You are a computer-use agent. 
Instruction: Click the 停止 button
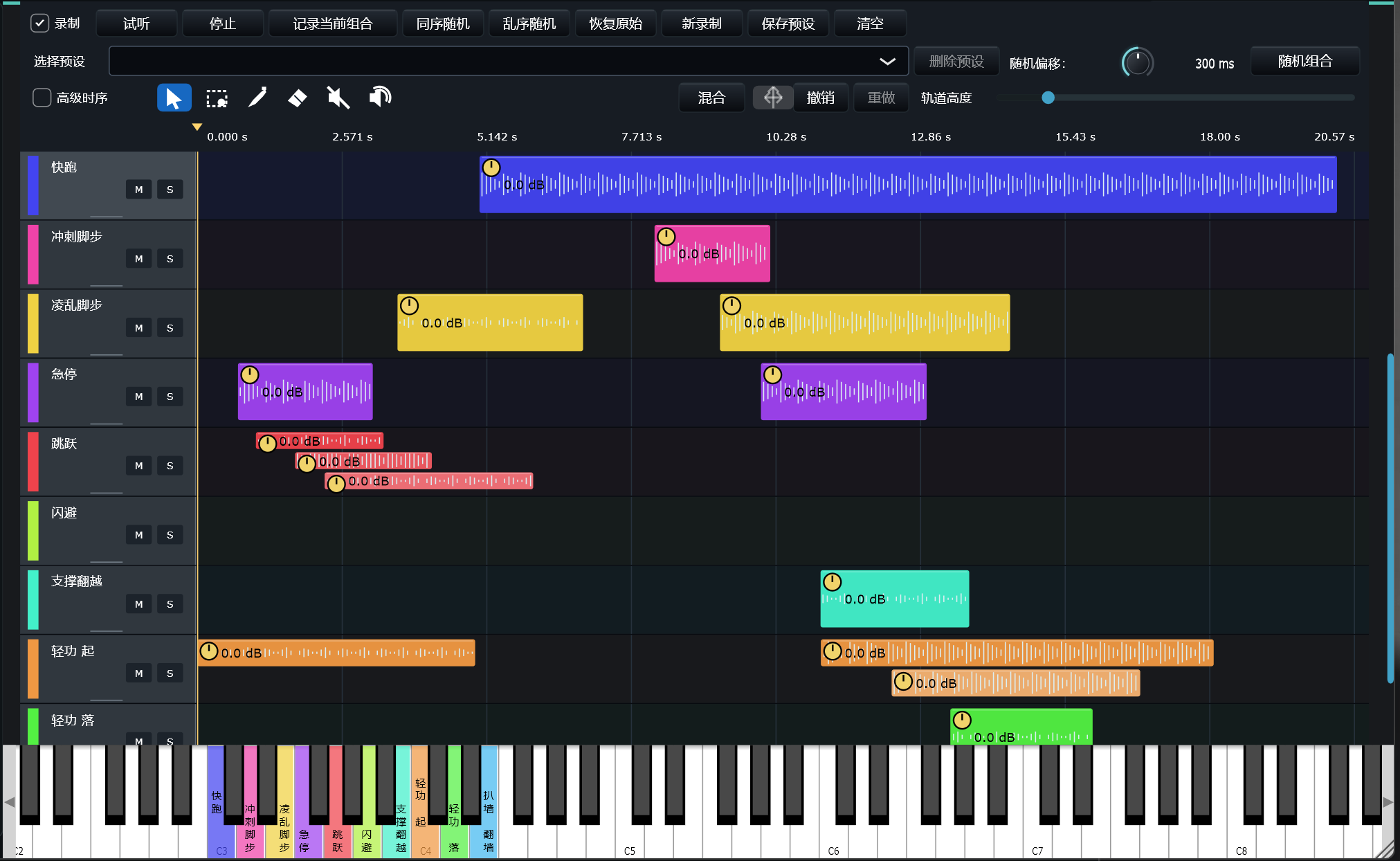[223, 24]
